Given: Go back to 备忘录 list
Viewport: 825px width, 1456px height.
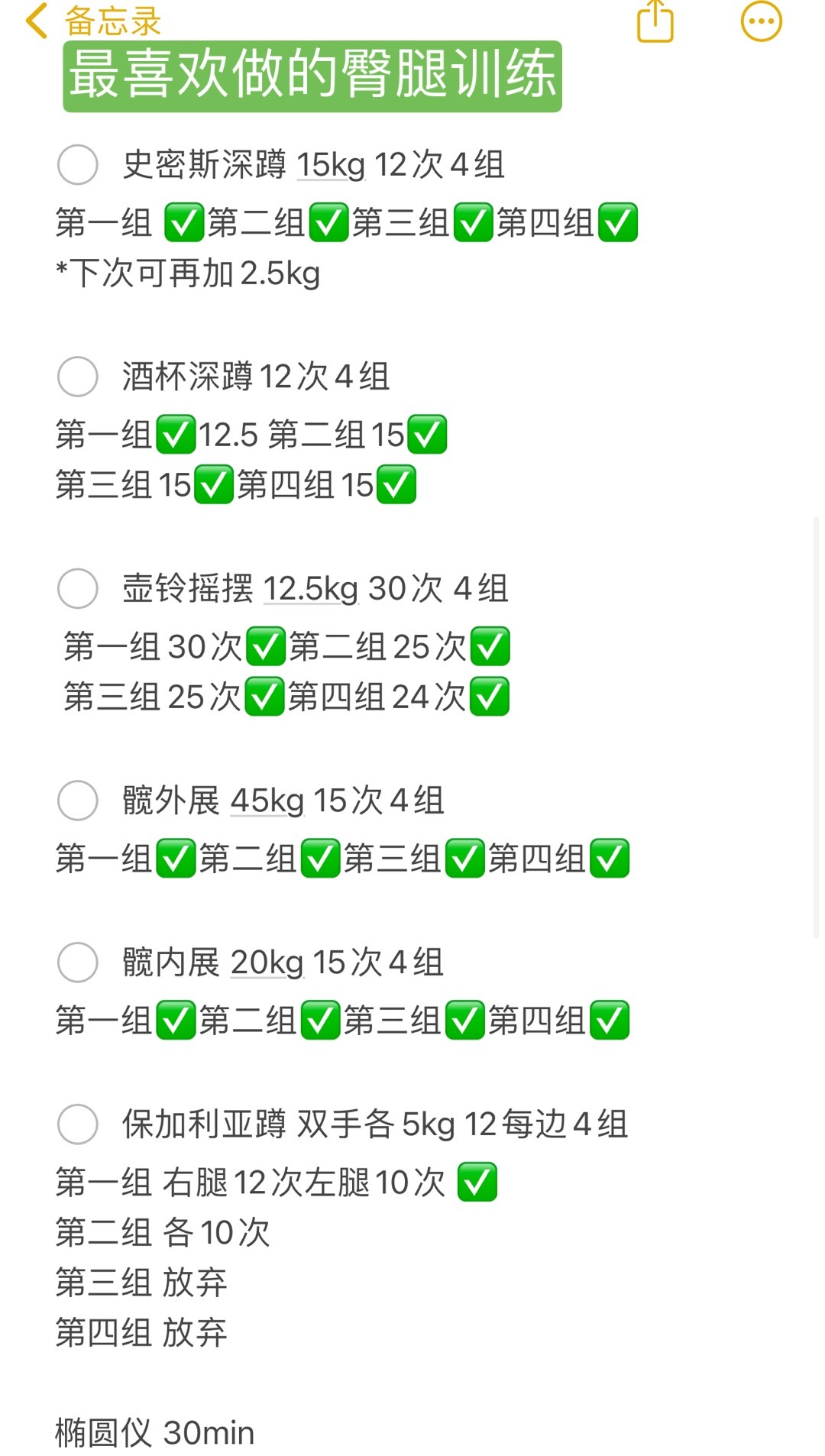Looking at the screenshot, I should tap(112, 21).
